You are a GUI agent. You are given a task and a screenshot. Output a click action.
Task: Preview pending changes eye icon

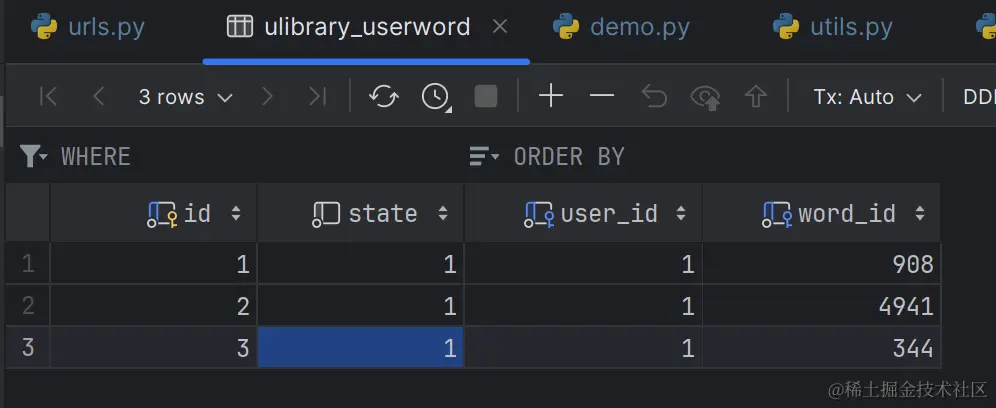click(x=705, y=97)
